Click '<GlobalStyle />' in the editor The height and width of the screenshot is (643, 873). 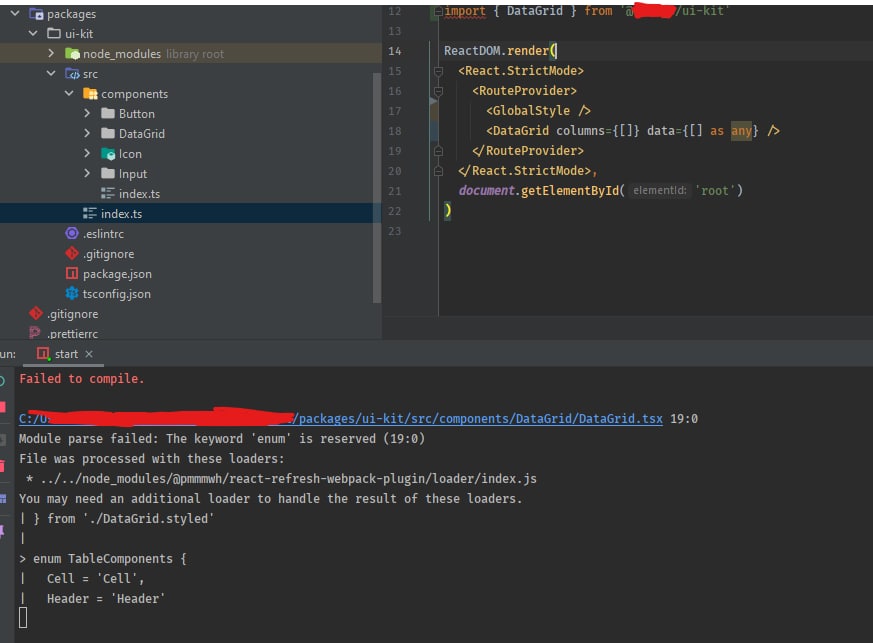click(x=538, y=111)
